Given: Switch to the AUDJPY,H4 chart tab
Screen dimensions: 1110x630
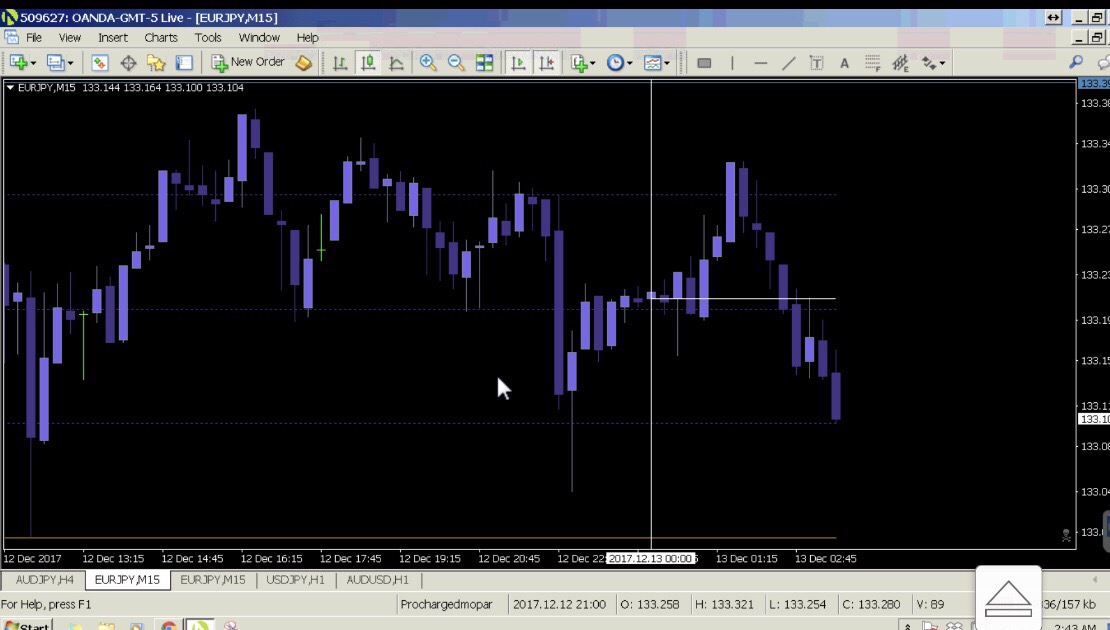Looking at the screenshot, I should (x=45, y=580).
